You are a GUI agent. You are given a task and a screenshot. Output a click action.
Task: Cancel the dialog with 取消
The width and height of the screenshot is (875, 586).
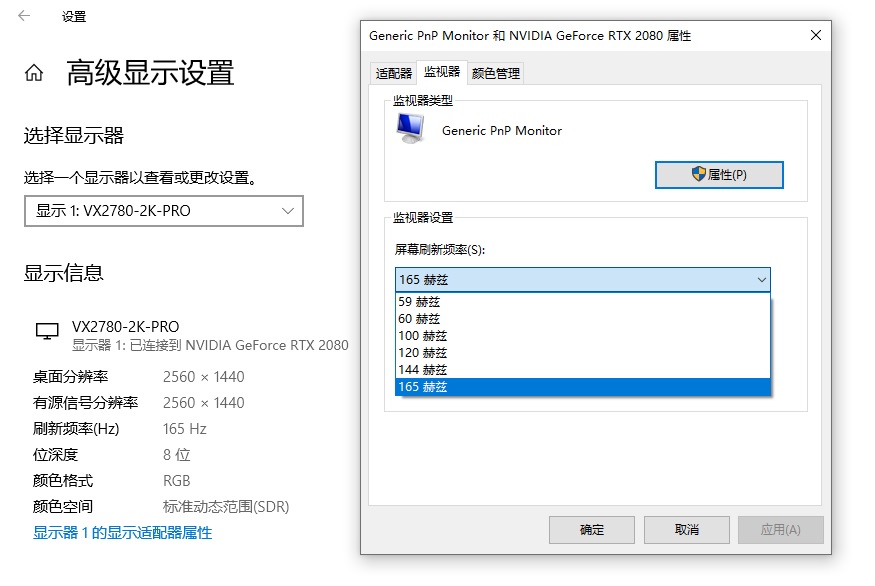tap(686, 530)
